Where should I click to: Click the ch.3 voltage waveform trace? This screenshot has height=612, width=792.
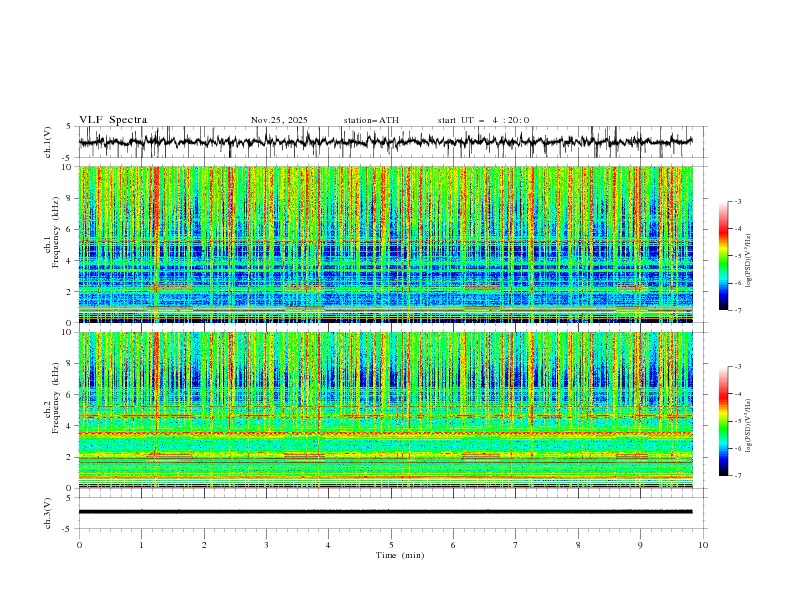390,511
